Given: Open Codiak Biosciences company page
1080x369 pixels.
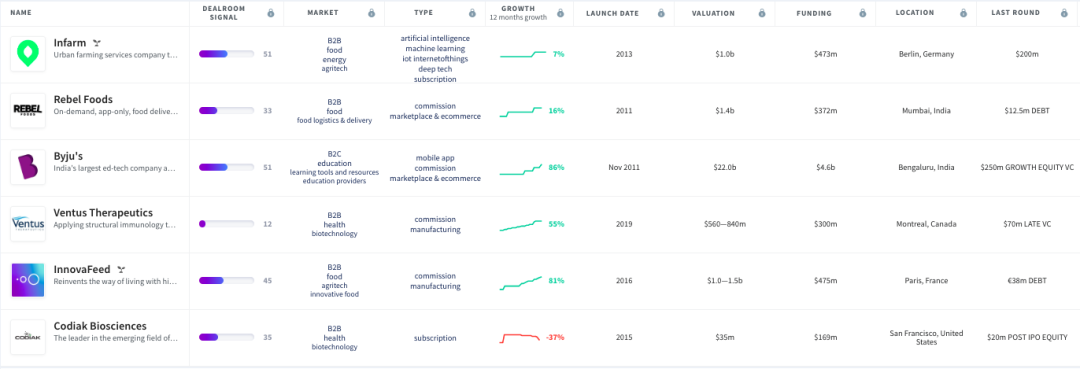Looking at the screenshot, I should click(x=100, y=326).
